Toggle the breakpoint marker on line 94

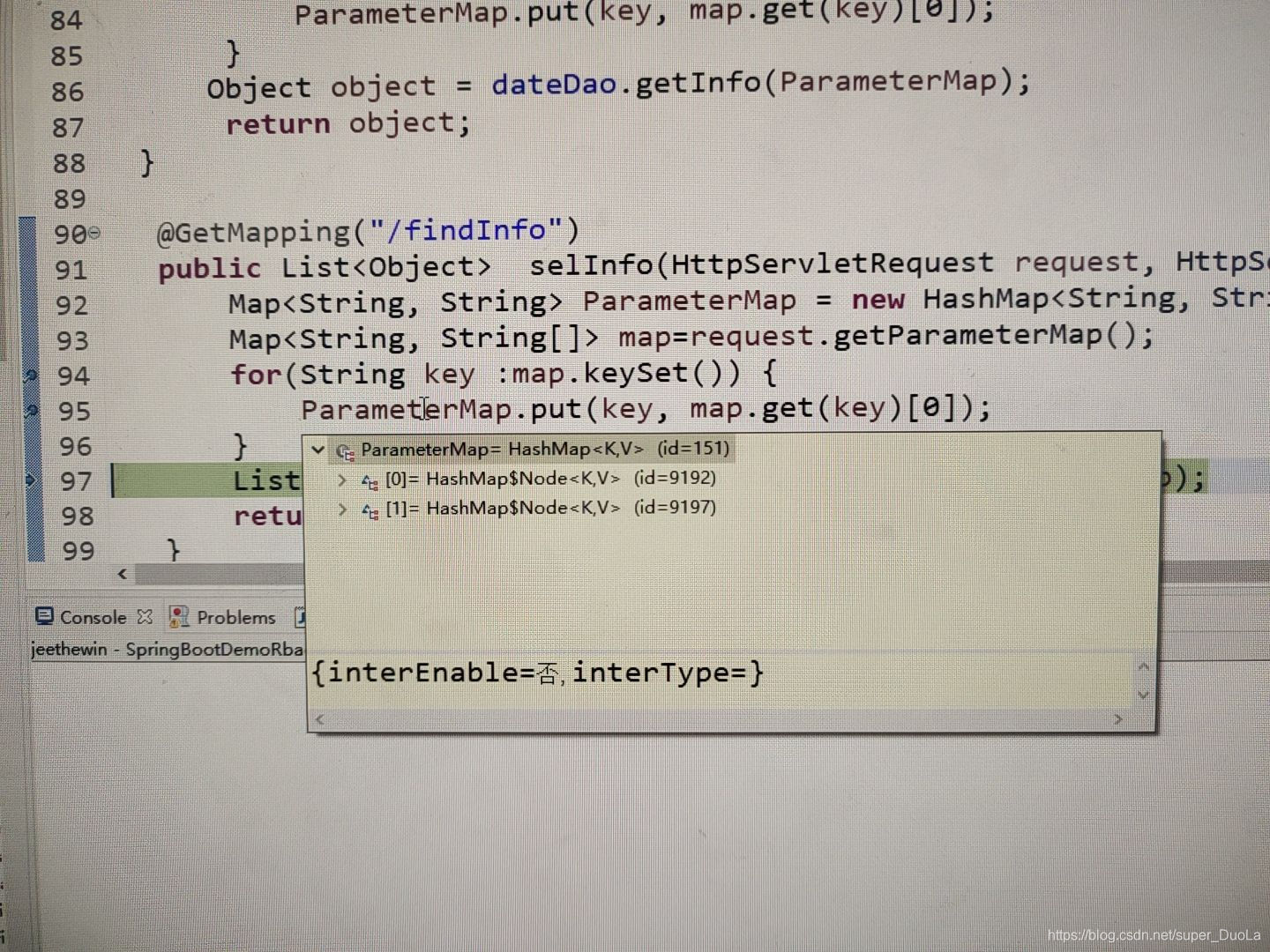[32, 376]
